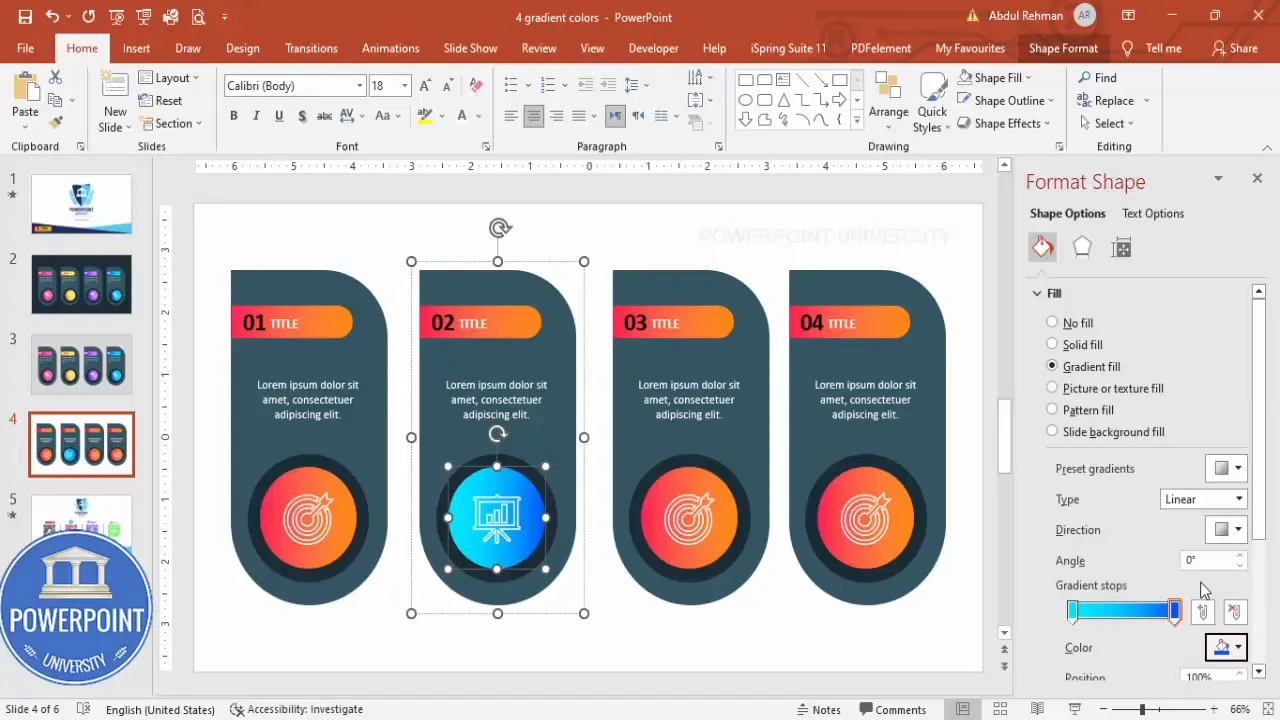Viewport: 1280px width, 720px height.
Task: Click the Redo/Repeat icon
Action: coord(89,17)
